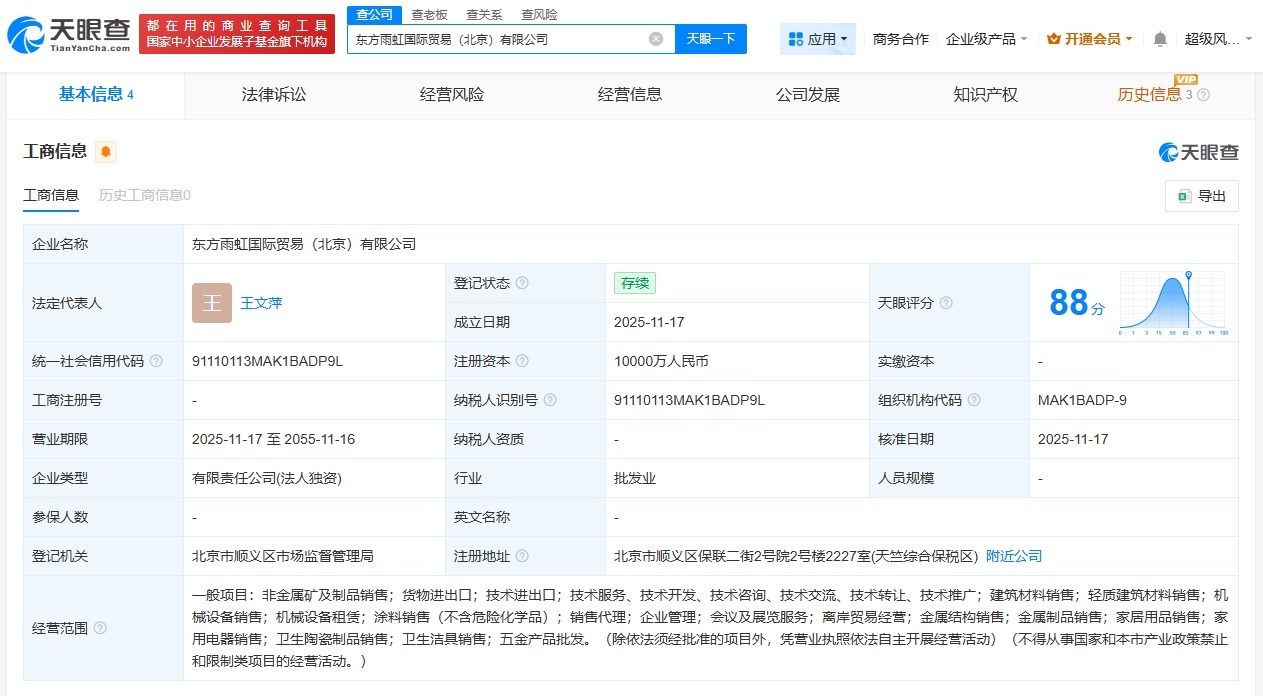Clear the search box with the × icon
The image size is (1263, 696).
point(656,38)
